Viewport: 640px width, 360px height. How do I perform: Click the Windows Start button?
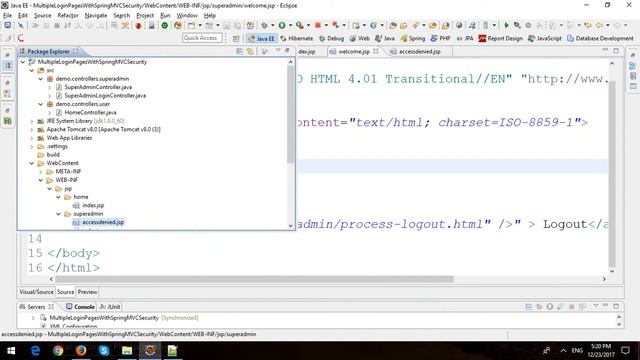pyautogui.click(x=11, y=351)
